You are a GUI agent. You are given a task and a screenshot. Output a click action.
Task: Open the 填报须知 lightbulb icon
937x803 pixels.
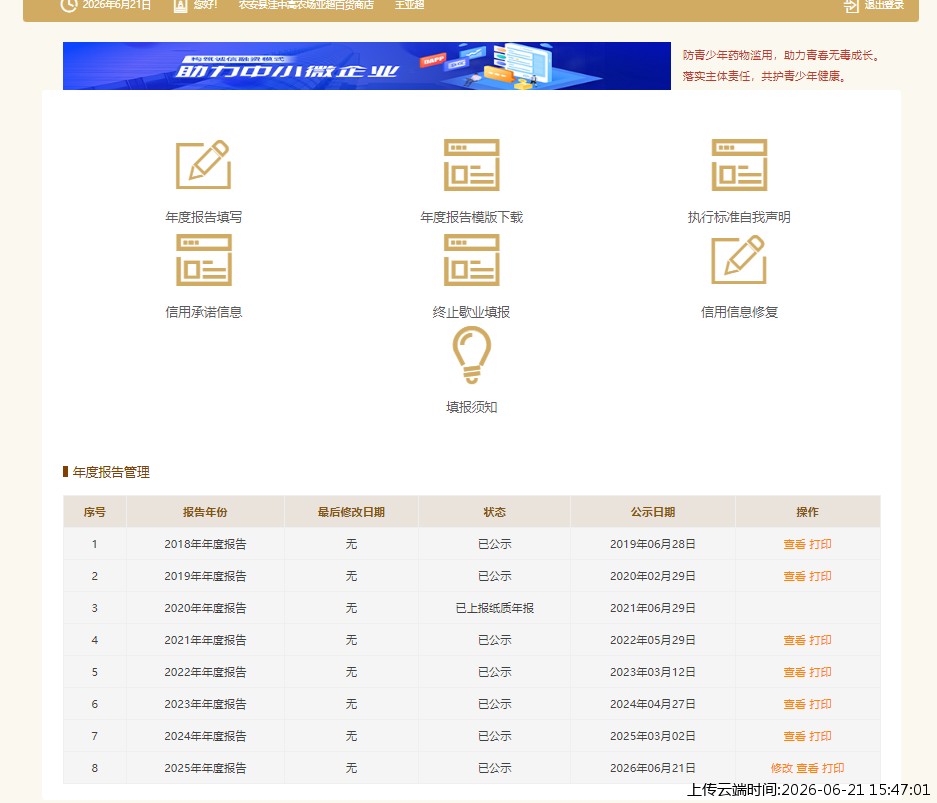[x=471, y=355]
